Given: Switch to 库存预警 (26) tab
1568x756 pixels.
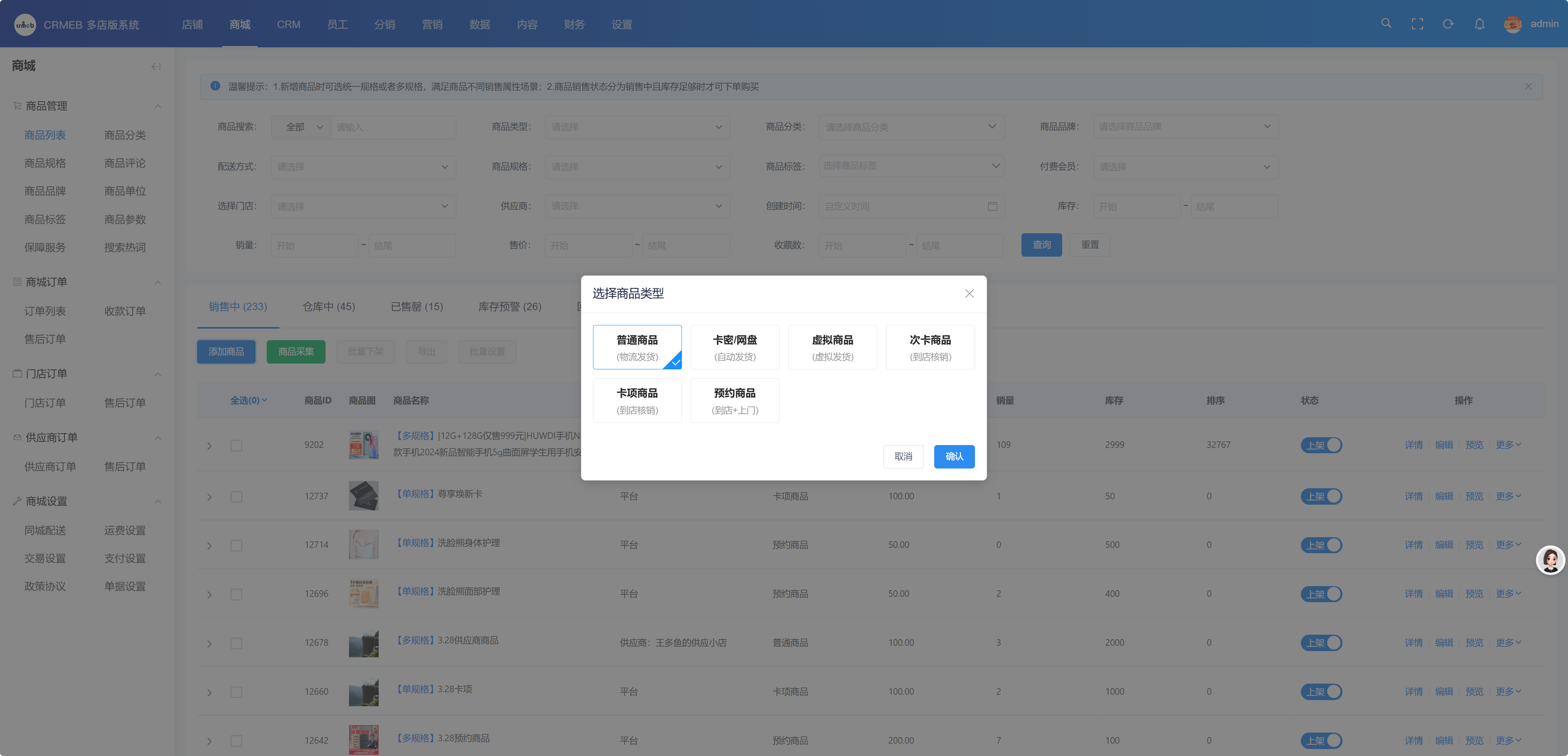Looking at the screenshot, I should tap(509, 306).
